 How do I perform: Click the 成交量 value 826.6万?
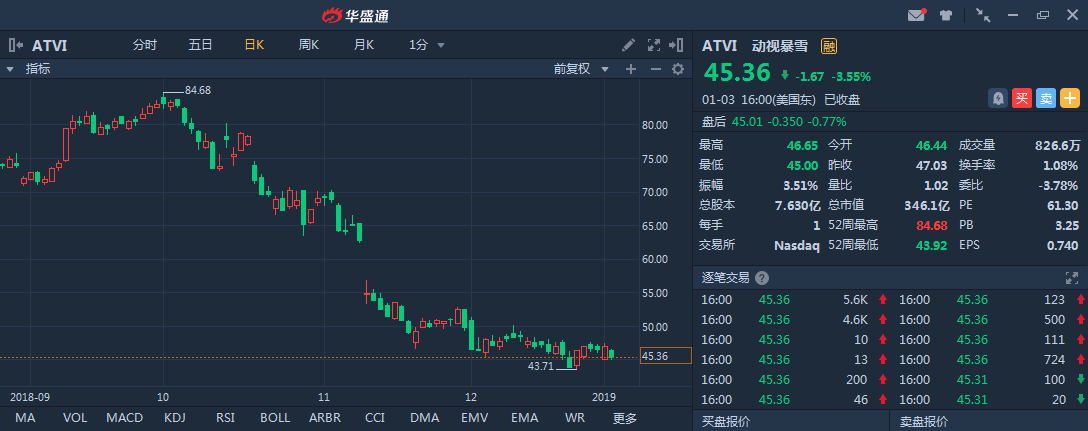click(x=1058, y=146)
